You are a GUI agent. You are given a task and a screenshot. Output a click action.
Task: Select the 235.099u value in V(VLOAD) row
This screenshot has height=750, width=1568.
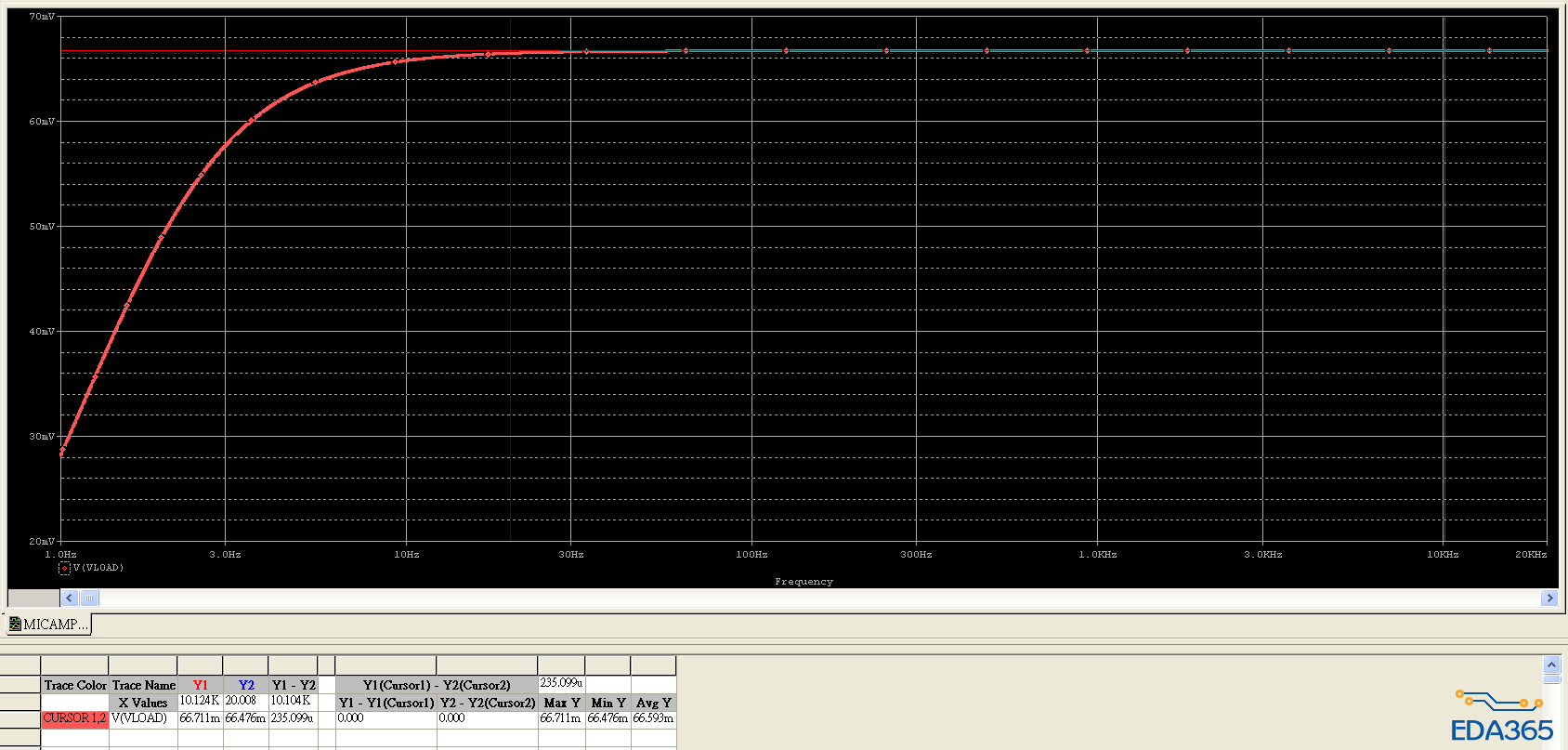tap(293, 718)
